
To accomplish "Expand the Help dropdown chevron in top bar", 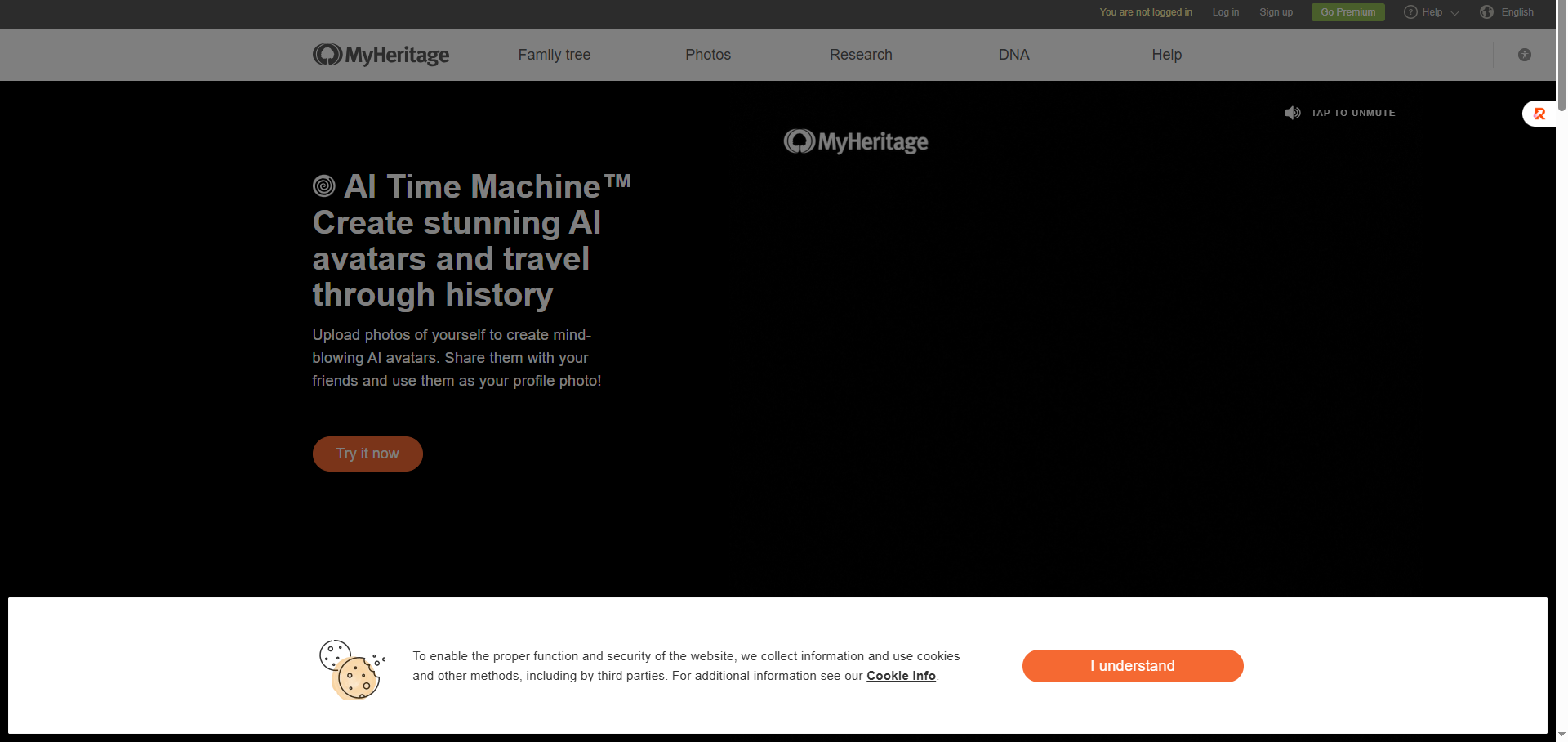I will (1454, 13).
